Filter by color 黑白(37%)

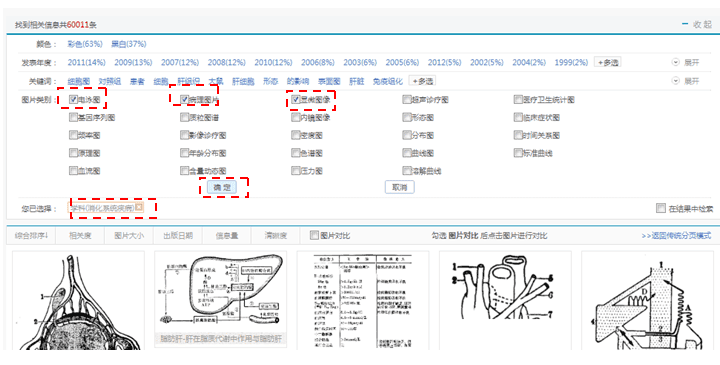click(129, 44)
